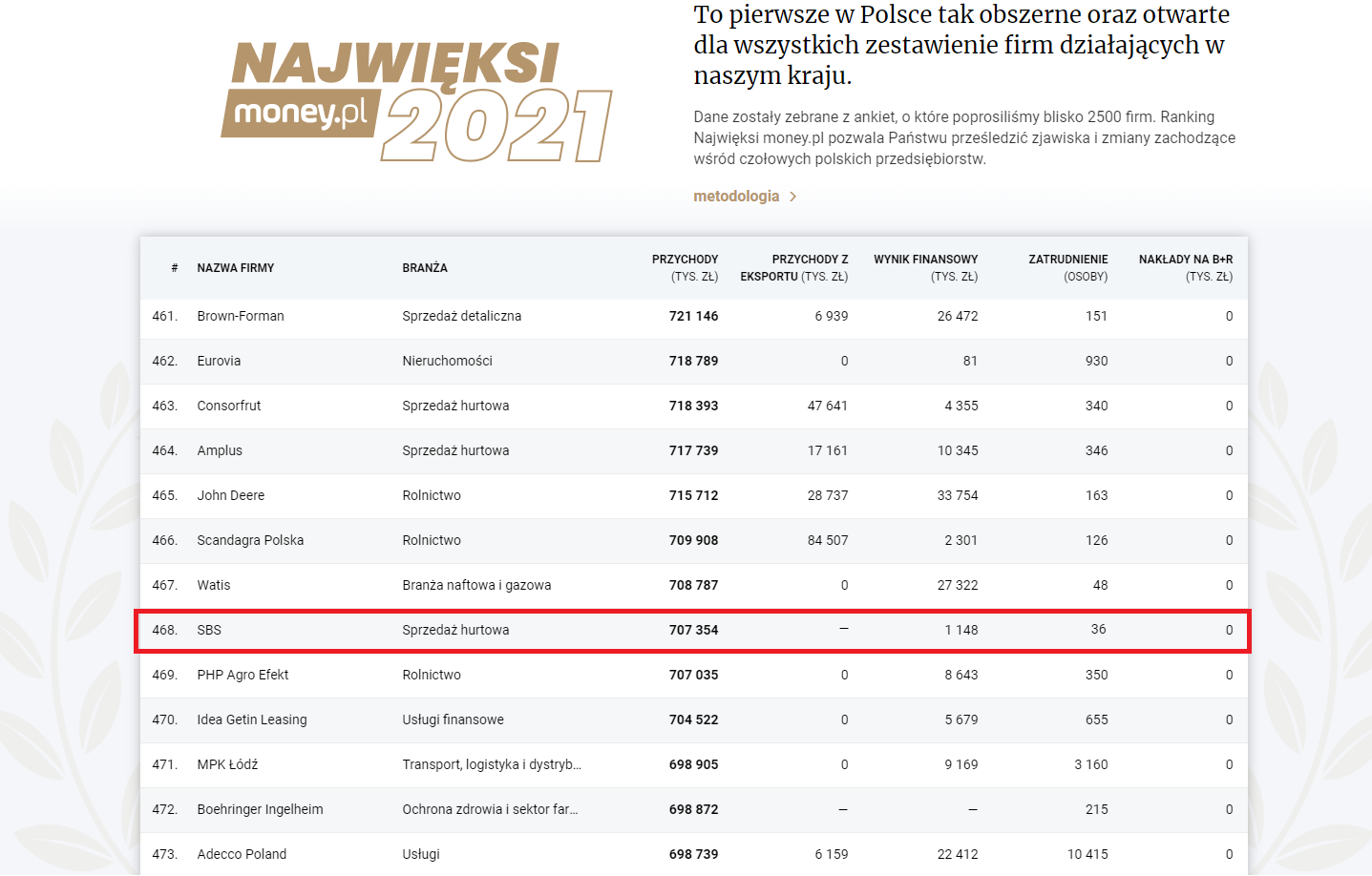Click employment value 10 415
This screenshot has width=1372, height=876.
click(x=1087, y=854)
